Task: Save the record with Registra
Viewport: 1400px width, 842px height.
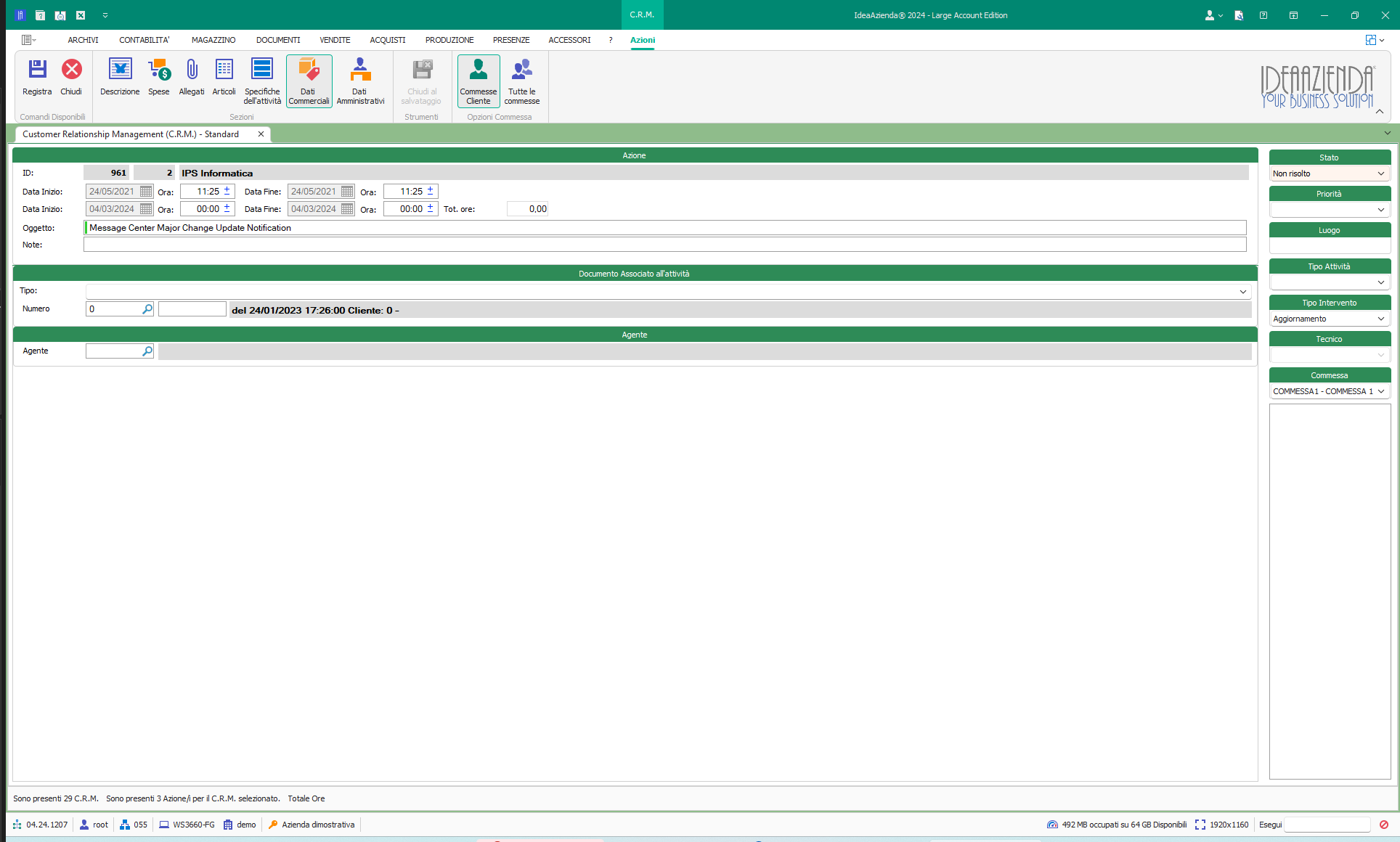Action: coord(37,78)
